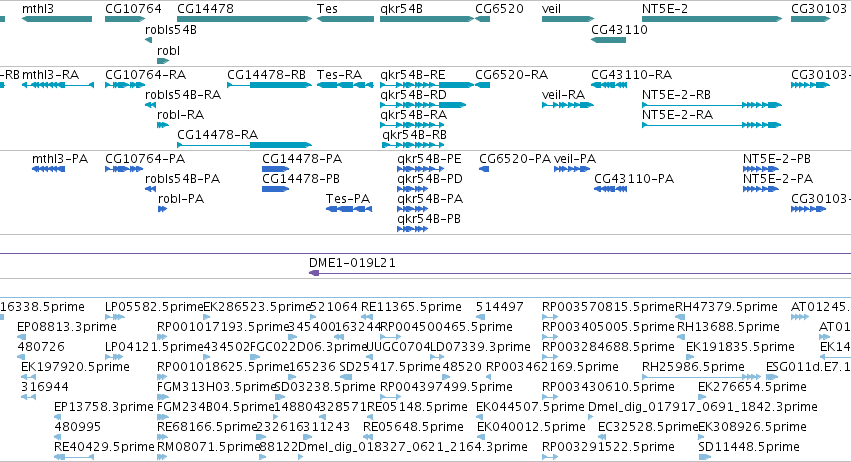Click transcript qkr54B-RD

click(x=423, y=105)
